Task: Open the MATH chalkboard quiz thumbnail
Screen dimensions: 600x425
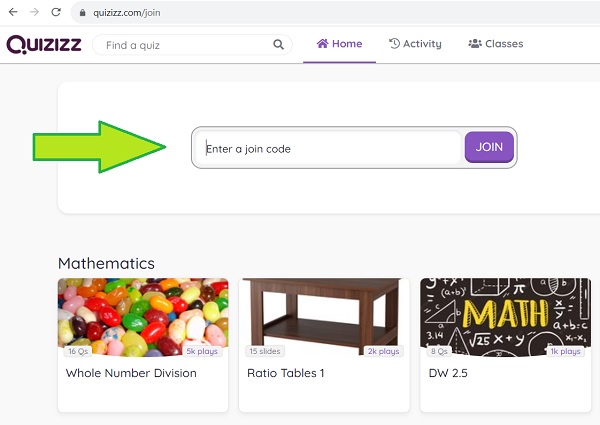Action: tap(505, 317)
